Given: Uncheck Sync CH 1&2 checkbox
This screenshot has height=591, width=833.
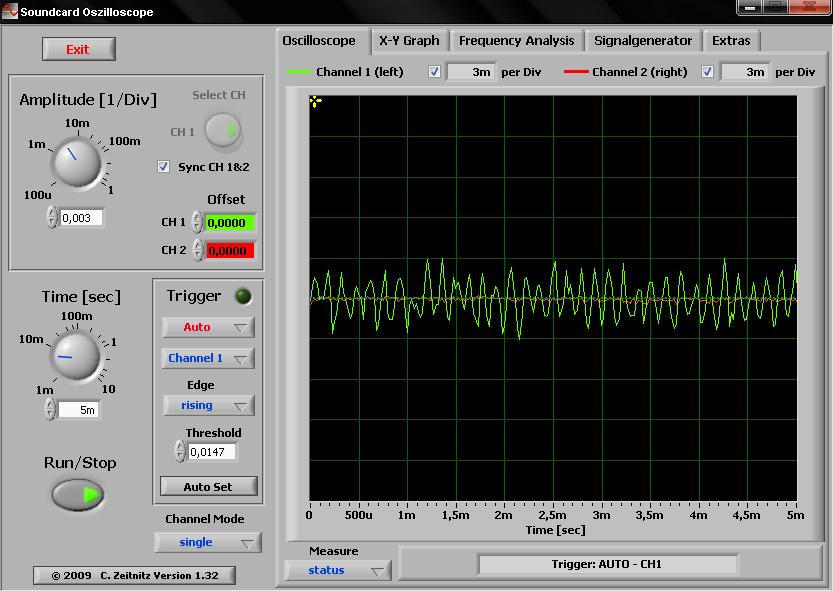Looking at the screenshot, I should [x=164, y=167].
